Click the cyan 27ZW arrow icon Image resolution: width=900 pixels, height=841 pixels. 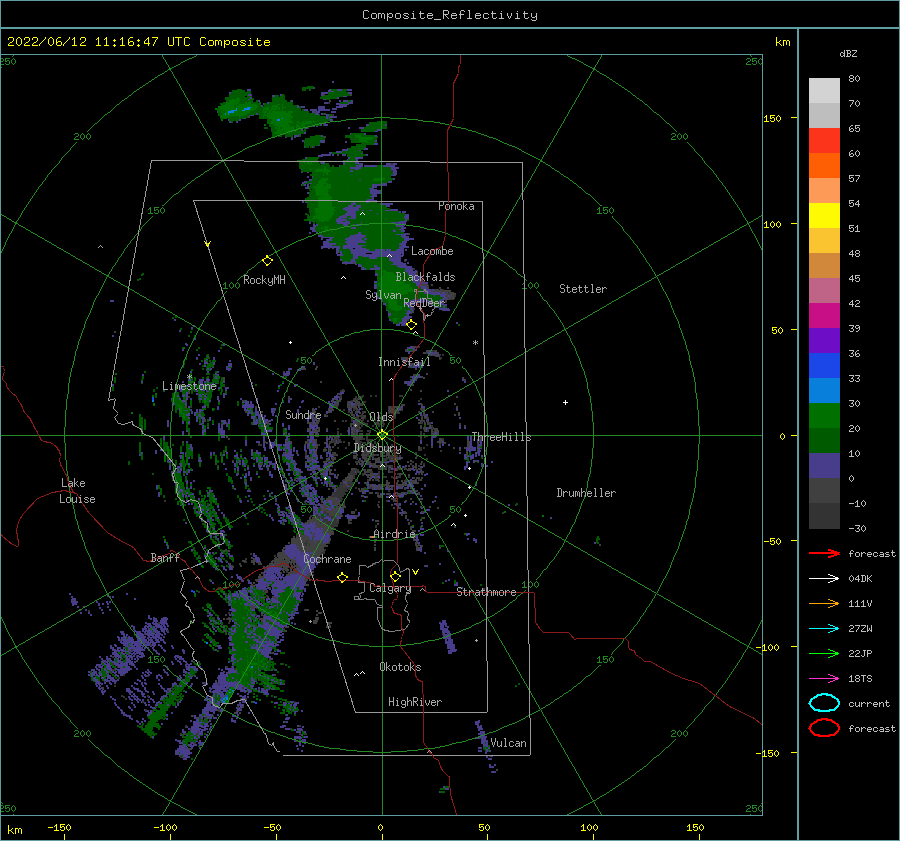(824, 629)
